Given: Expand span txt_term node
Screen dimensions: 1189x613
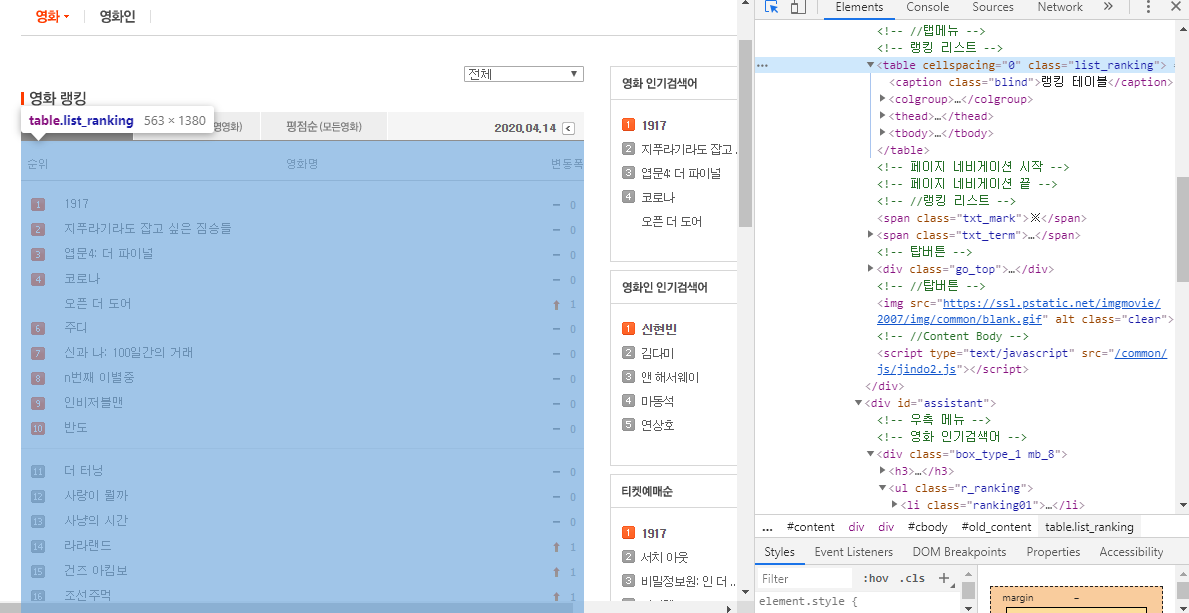Looking at the screenshot, I should pyautogui.click(x=871, y=234).
